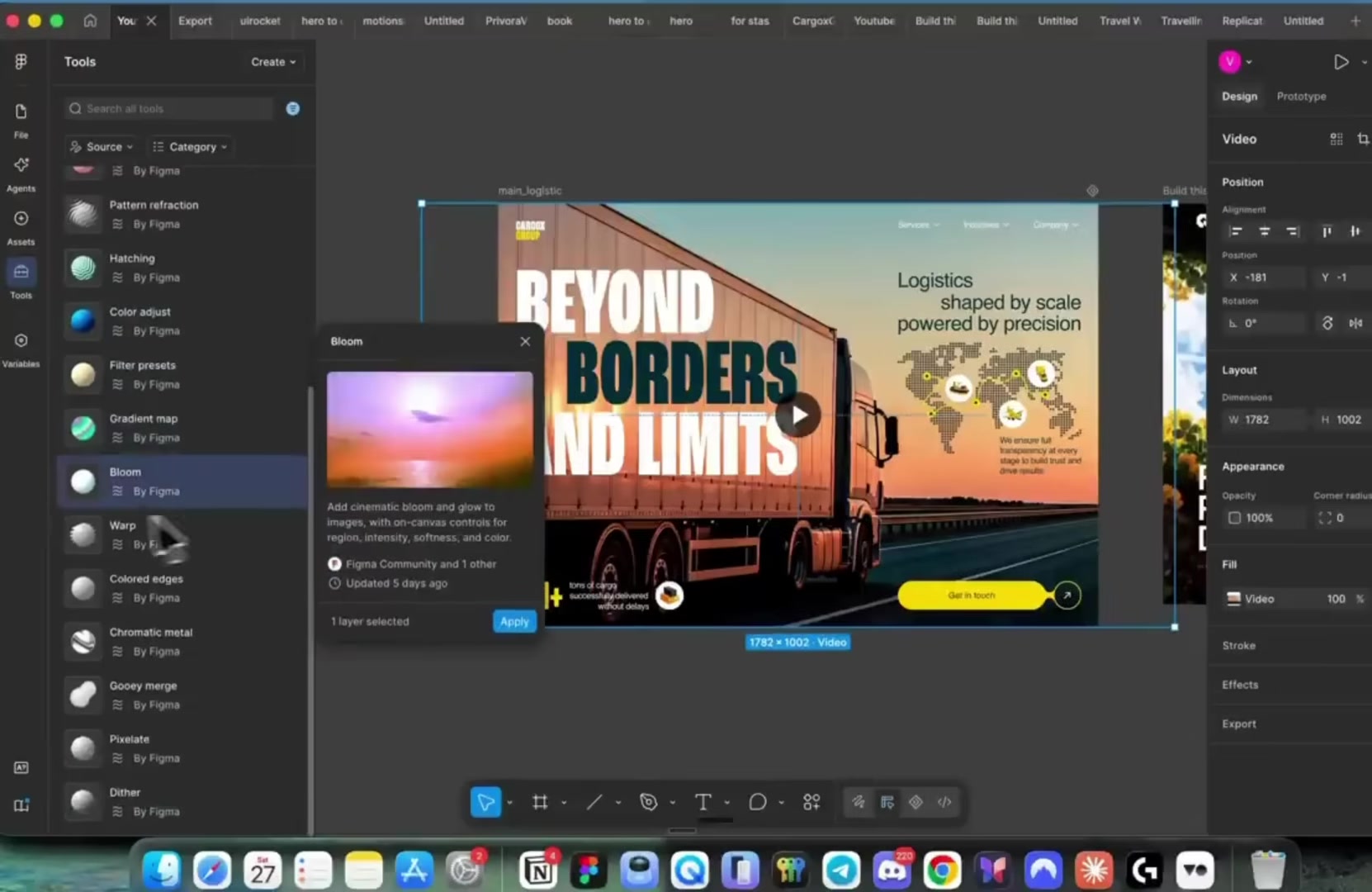
Task: Select the Line tool in bottom toolbar
Action: [x=594, y=802]
